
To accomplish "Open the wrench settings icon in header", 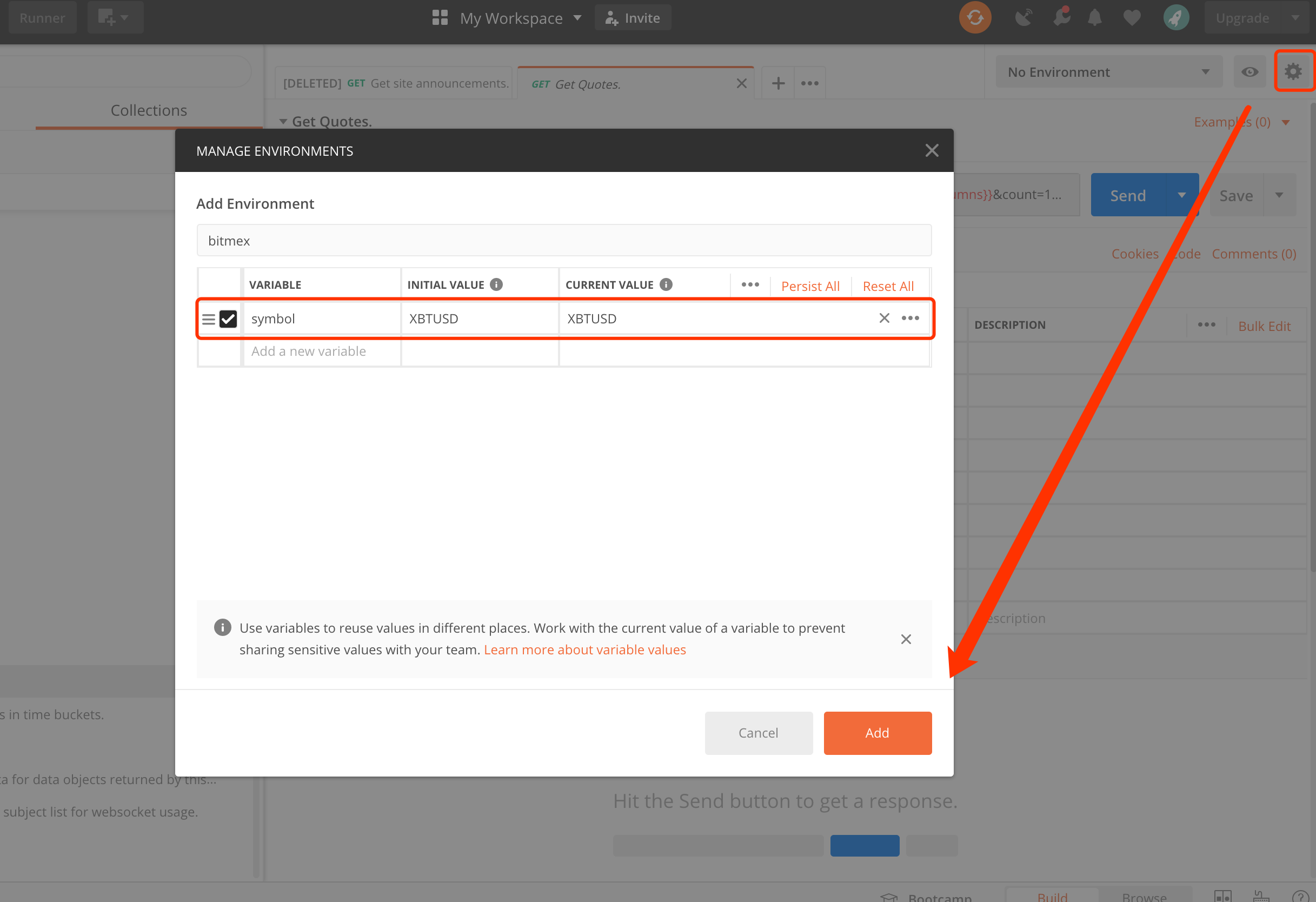I will pos(1061,16).
